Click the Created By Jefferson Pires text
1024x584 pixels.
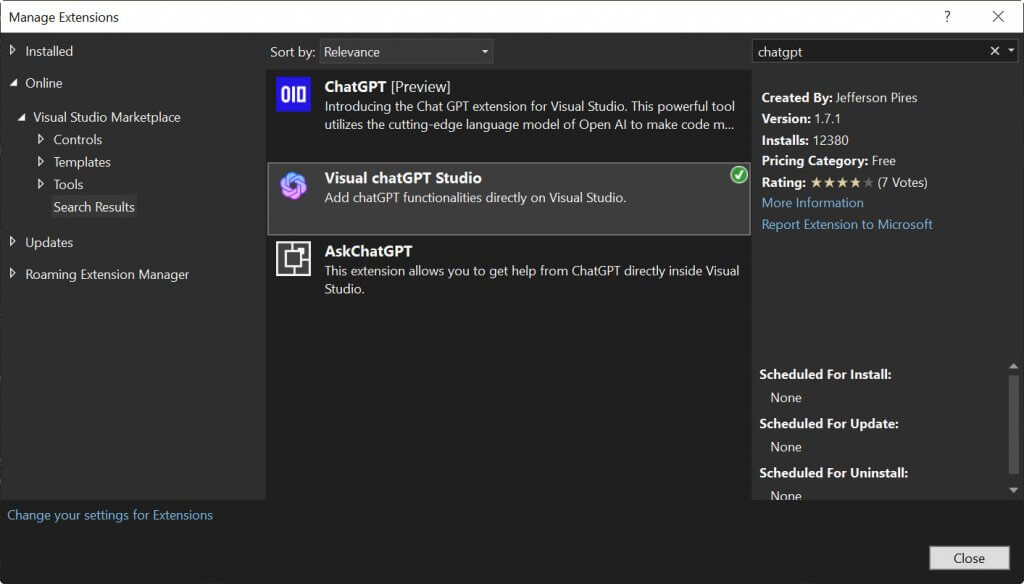point(839,97)
